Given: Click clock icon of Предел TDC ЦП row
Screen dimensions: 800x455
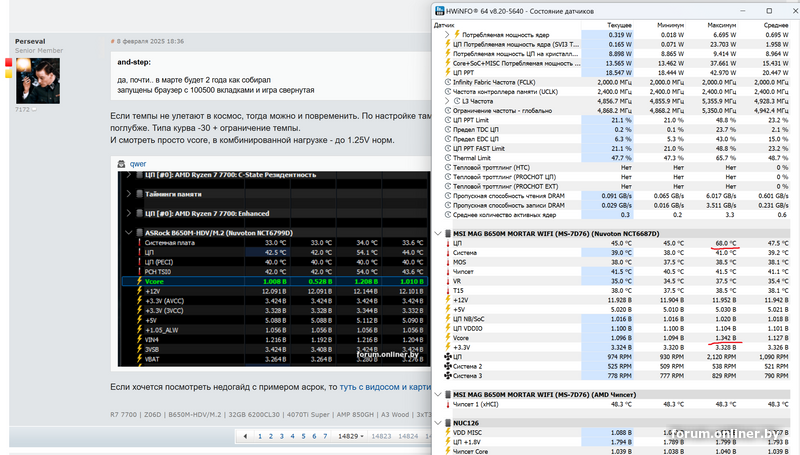Looking at the screenshot, I should tap(448, 130).
